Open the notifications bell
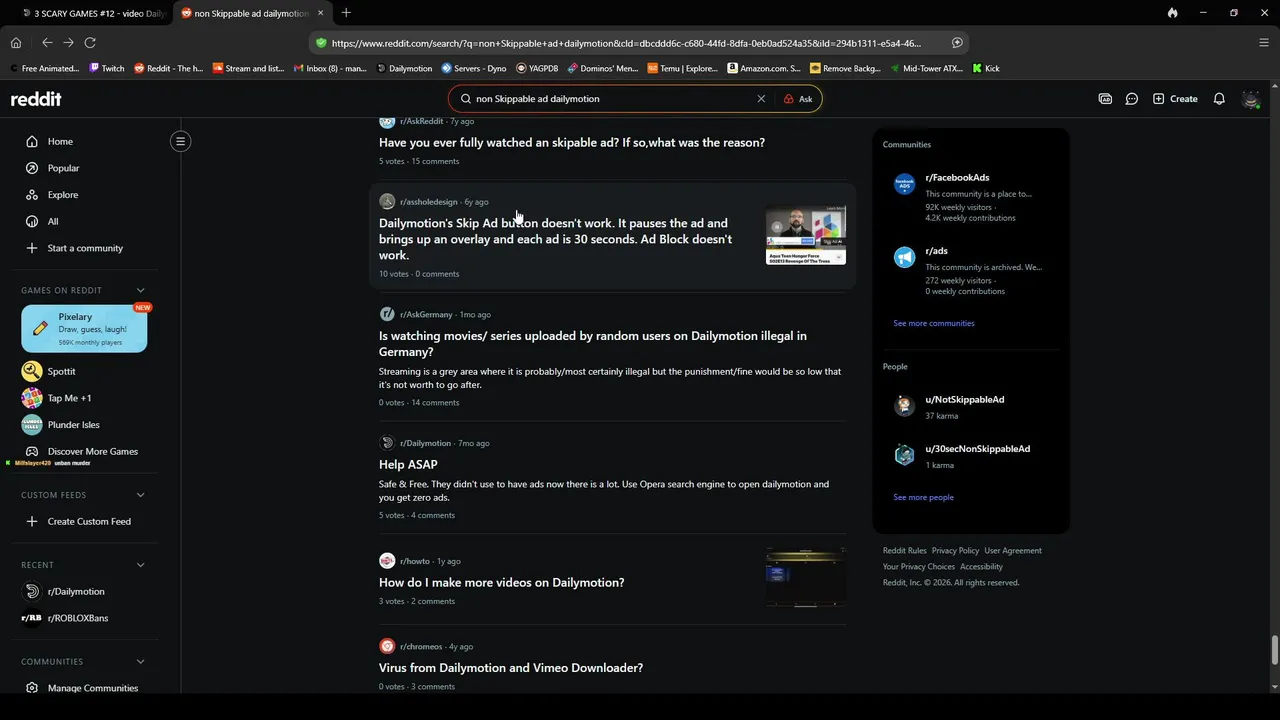 pos(1219,99)
